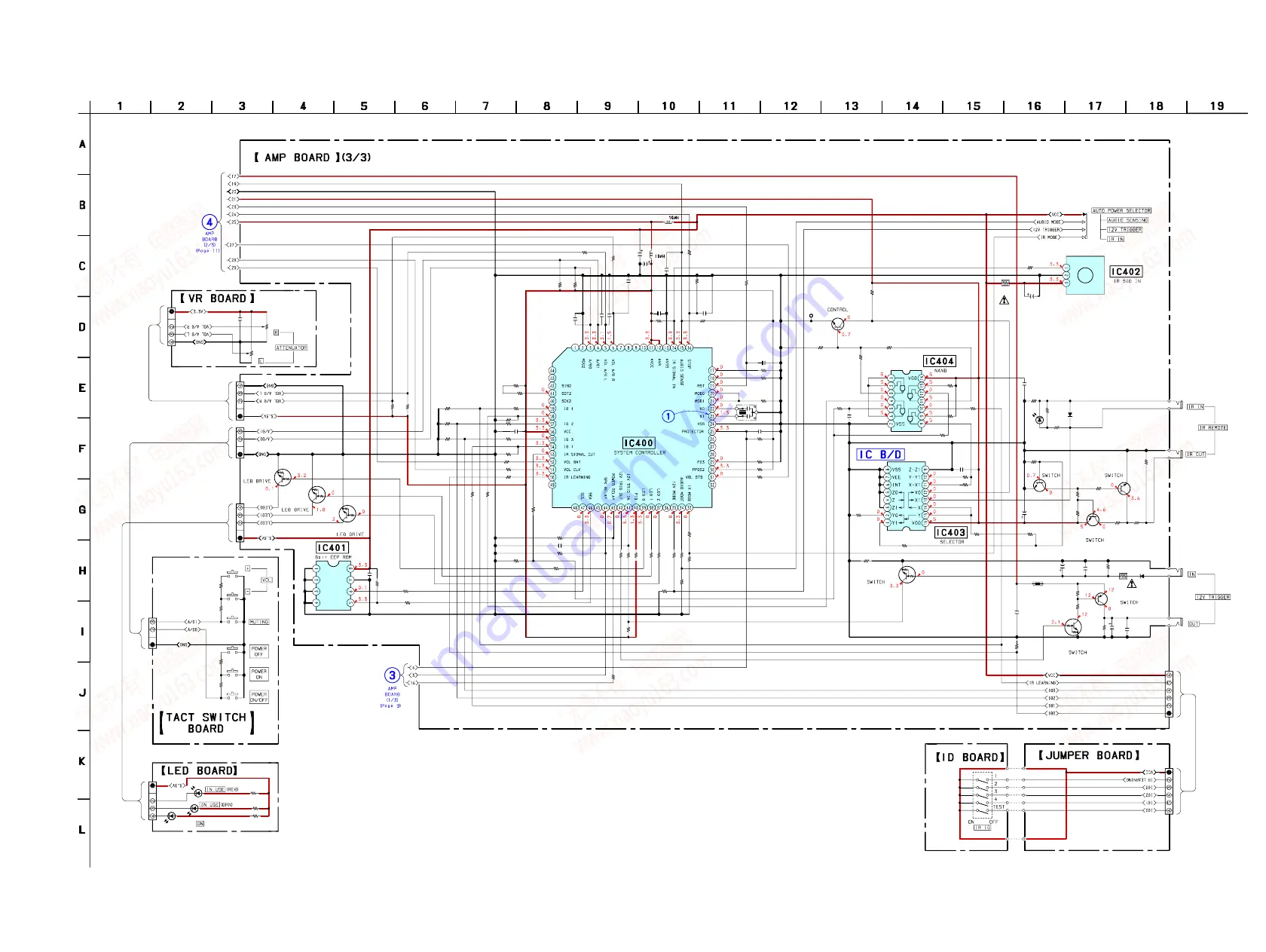Click the TACT SWITCH BOARD title
This screenshot has height=952, width=1266.
coord(206,723)
